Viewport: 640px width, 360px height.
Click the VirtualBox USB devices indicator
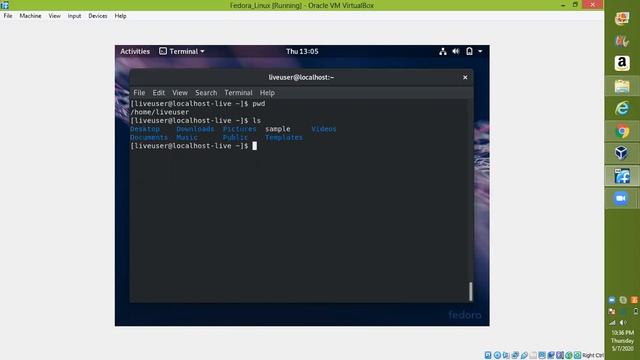[x=524, y=355]
